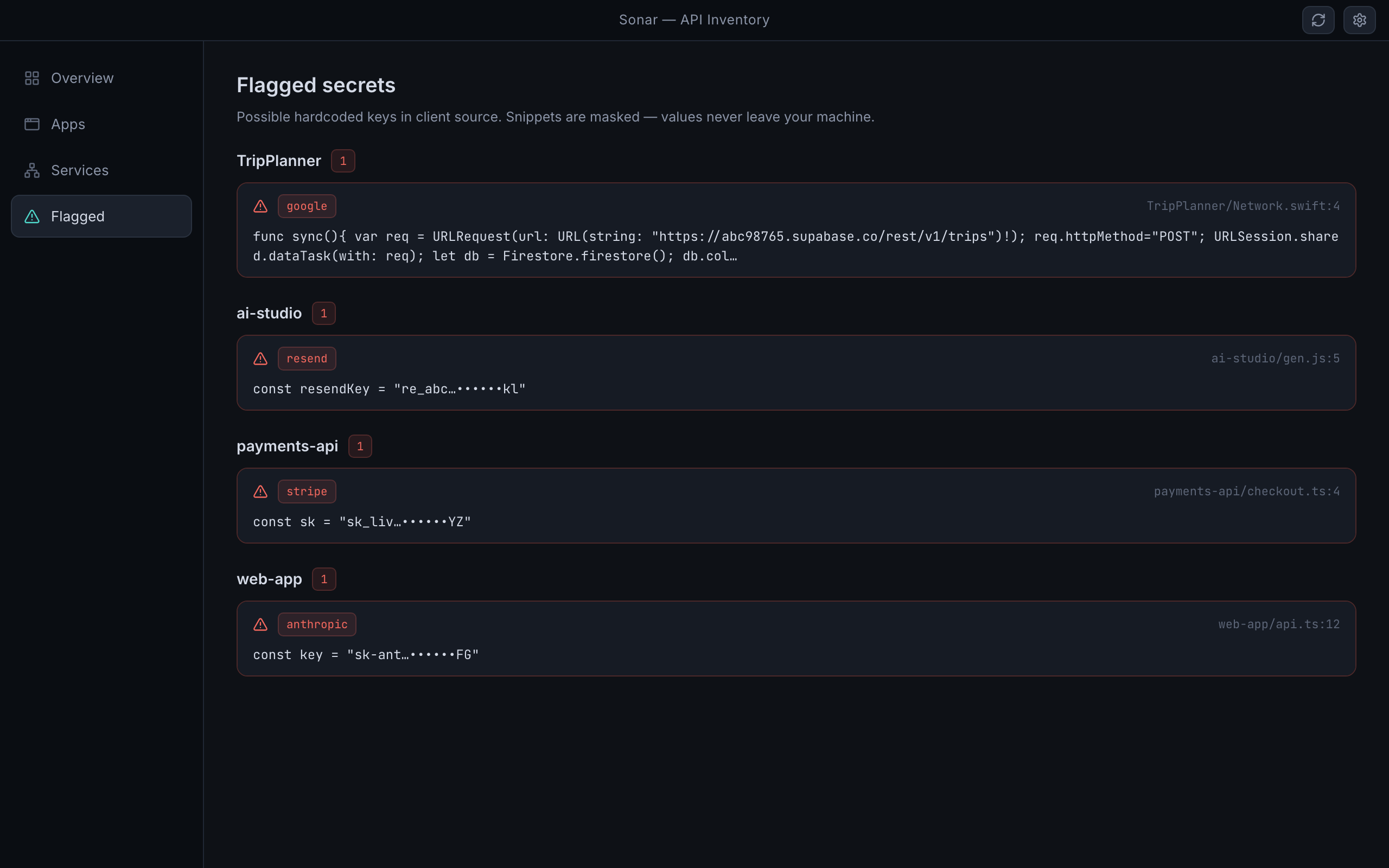Click warning icon beside anthropic tag
The image size is (1389, 868).
pyautogui.click(x=260, y=624)
